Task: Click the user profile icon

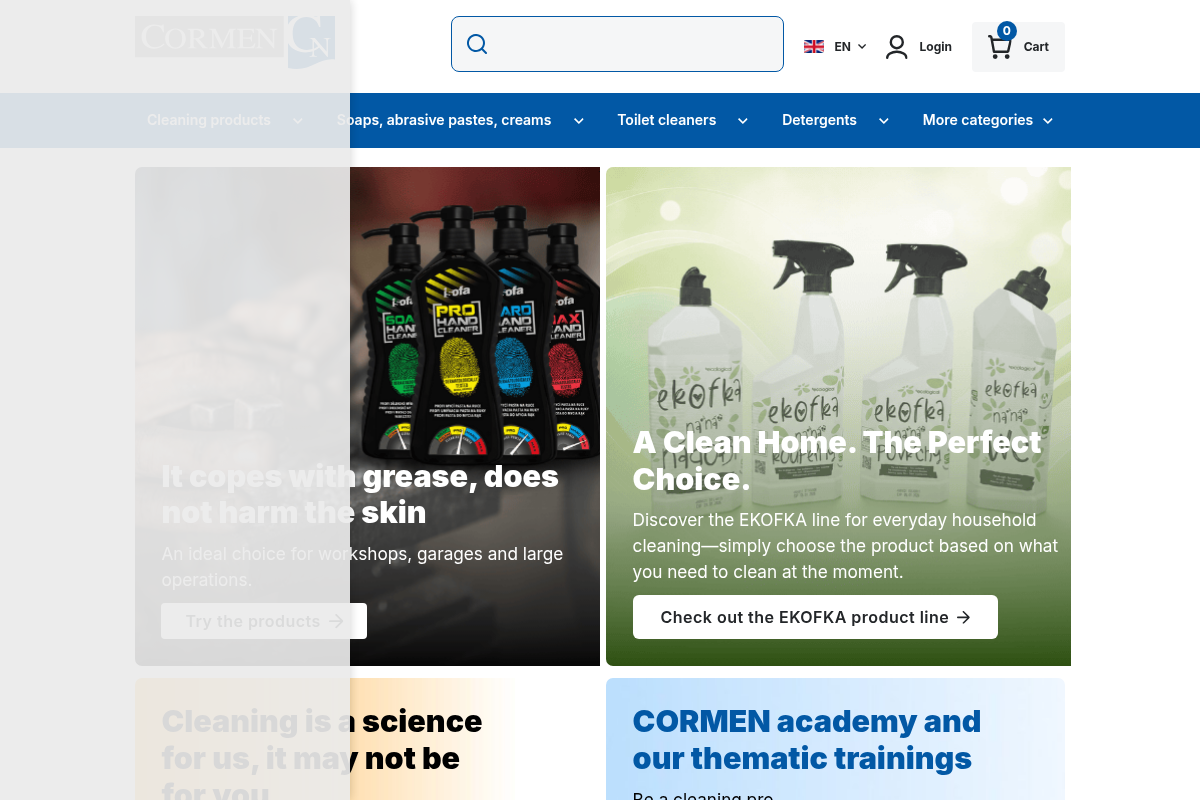Action: point(897,47)
